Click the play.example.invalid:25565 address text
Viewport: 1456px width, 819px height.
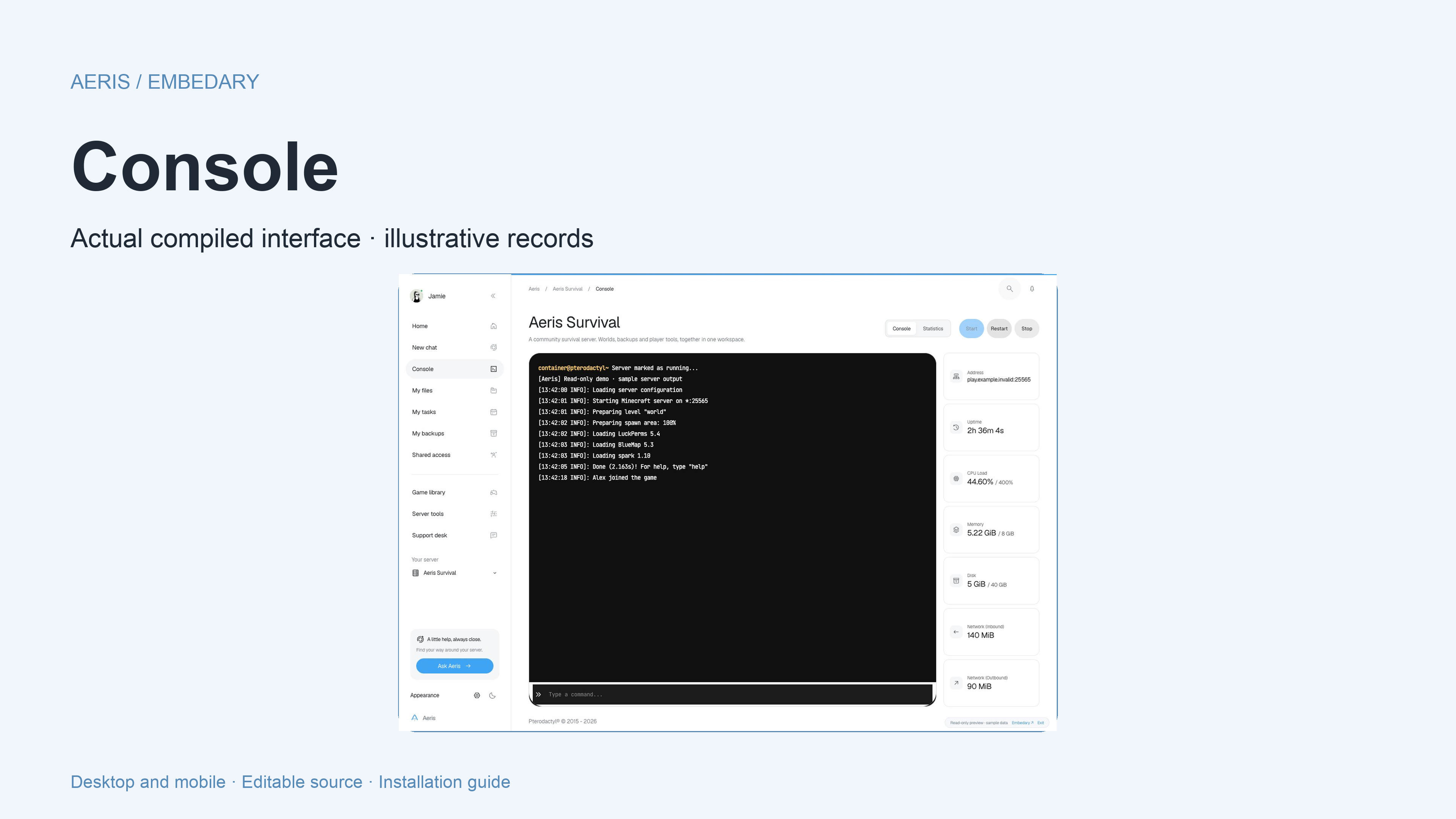[x=998, y=380]
